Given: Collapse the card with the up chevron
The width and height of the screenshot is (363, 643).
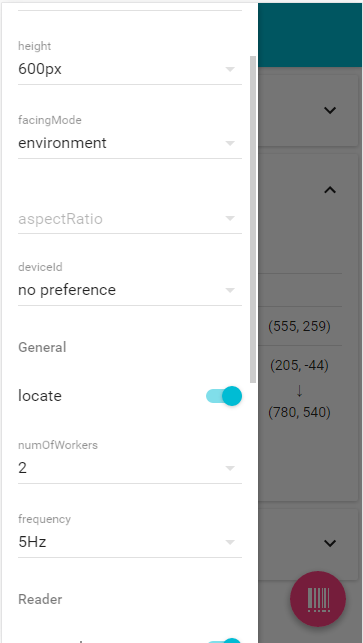Looking at the screenshot, I should tap(330, 190).
